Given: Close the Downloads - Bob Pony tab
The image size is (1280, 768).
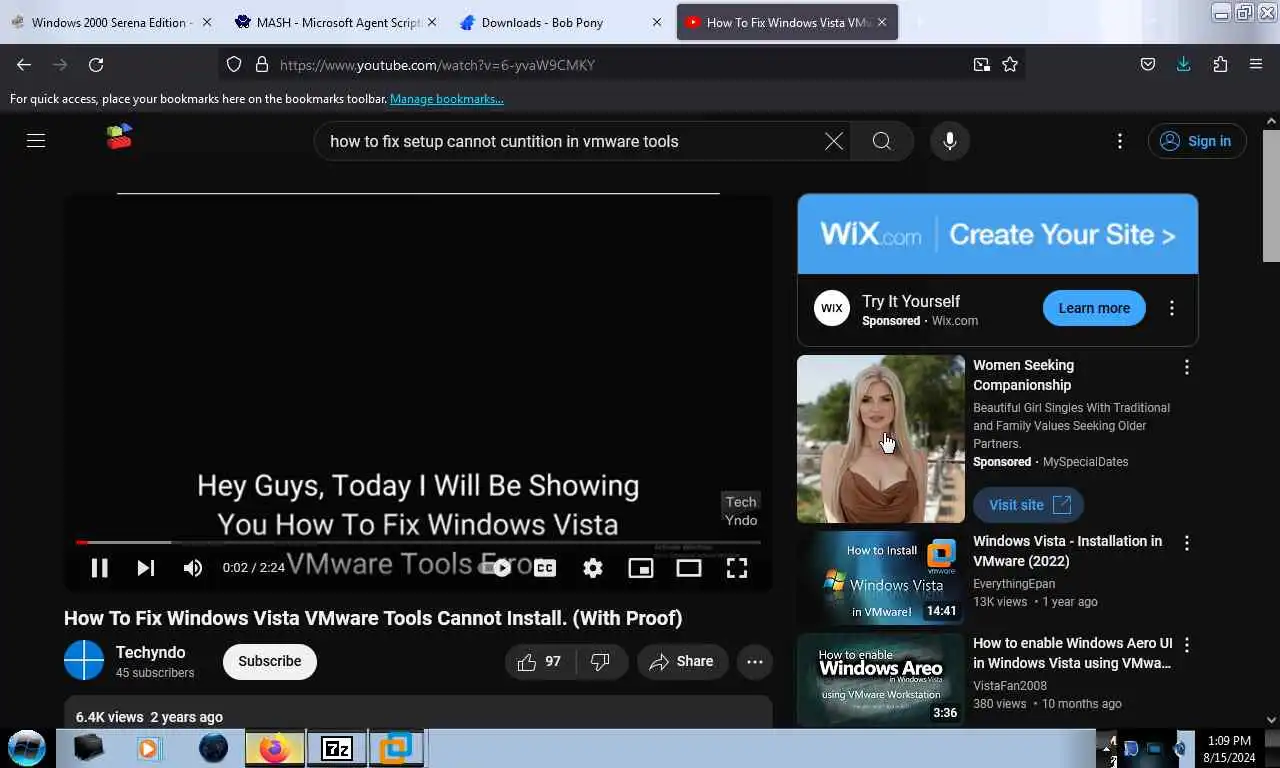Looking at the screenshot, I should pos(657,22).
